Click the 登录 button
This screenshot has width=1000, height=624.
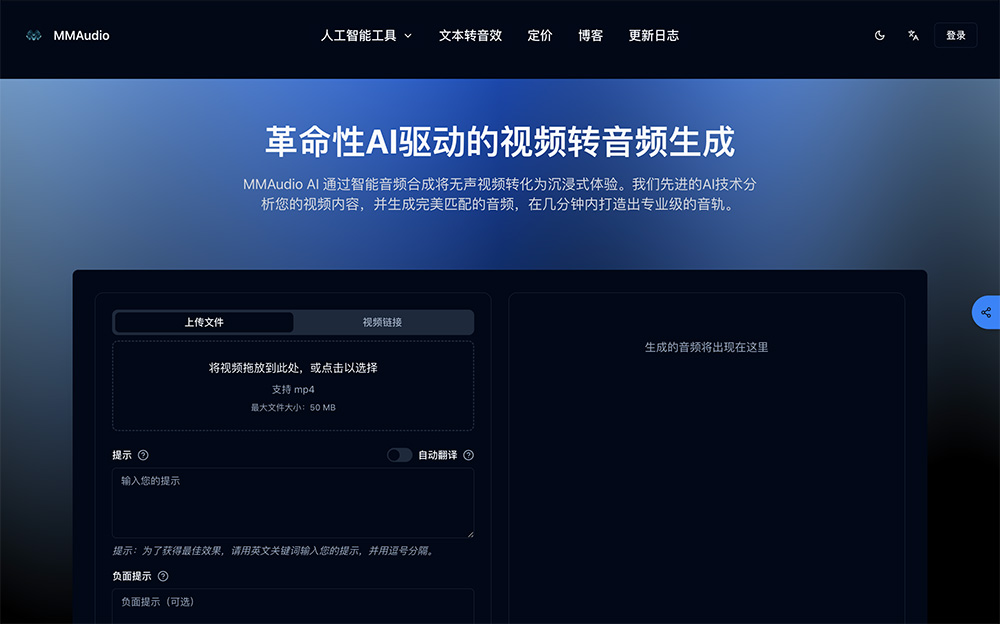click(x=955, y=36)
